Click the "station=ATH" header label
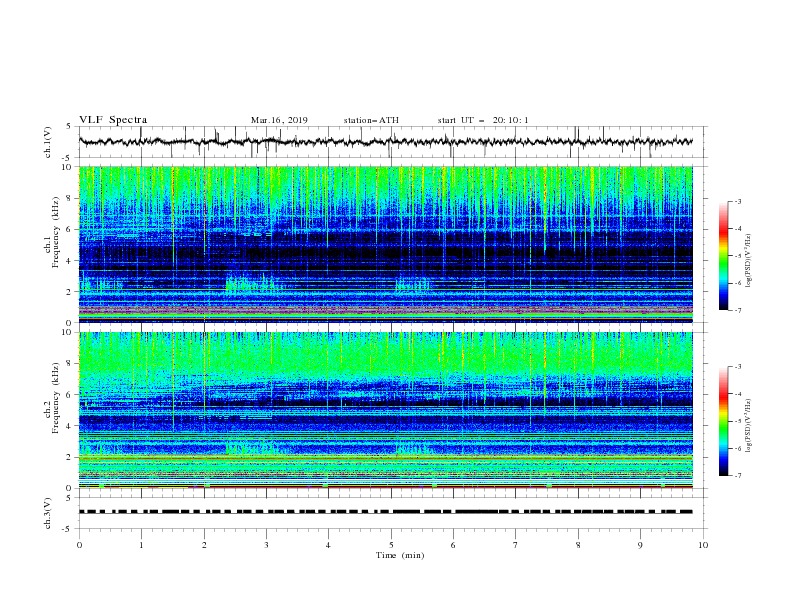This screenshot has width=792, height=612. point(371,120)
